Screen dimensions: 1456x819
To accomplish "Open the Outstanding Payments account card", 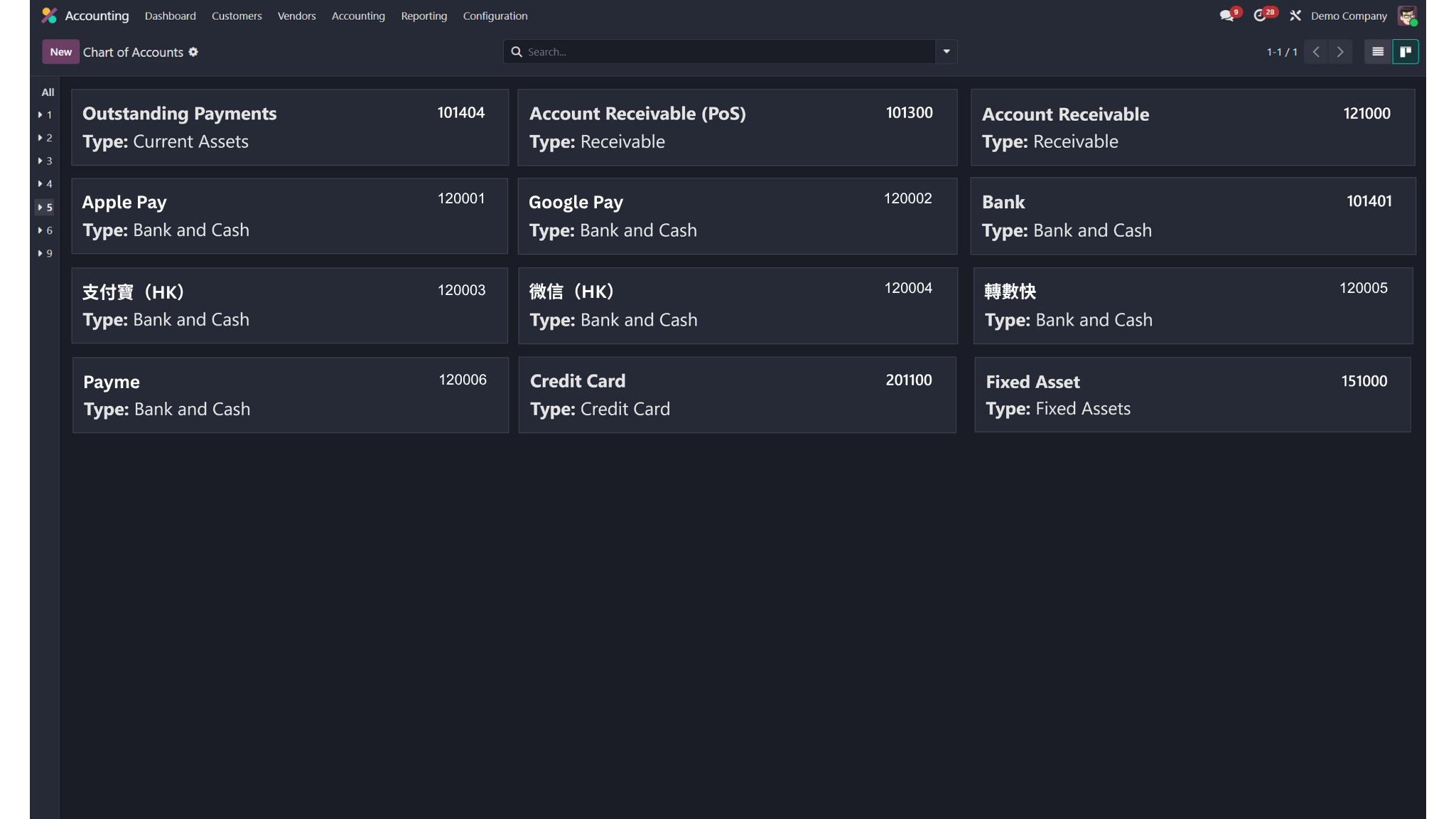I will click(x=290, y=127).
